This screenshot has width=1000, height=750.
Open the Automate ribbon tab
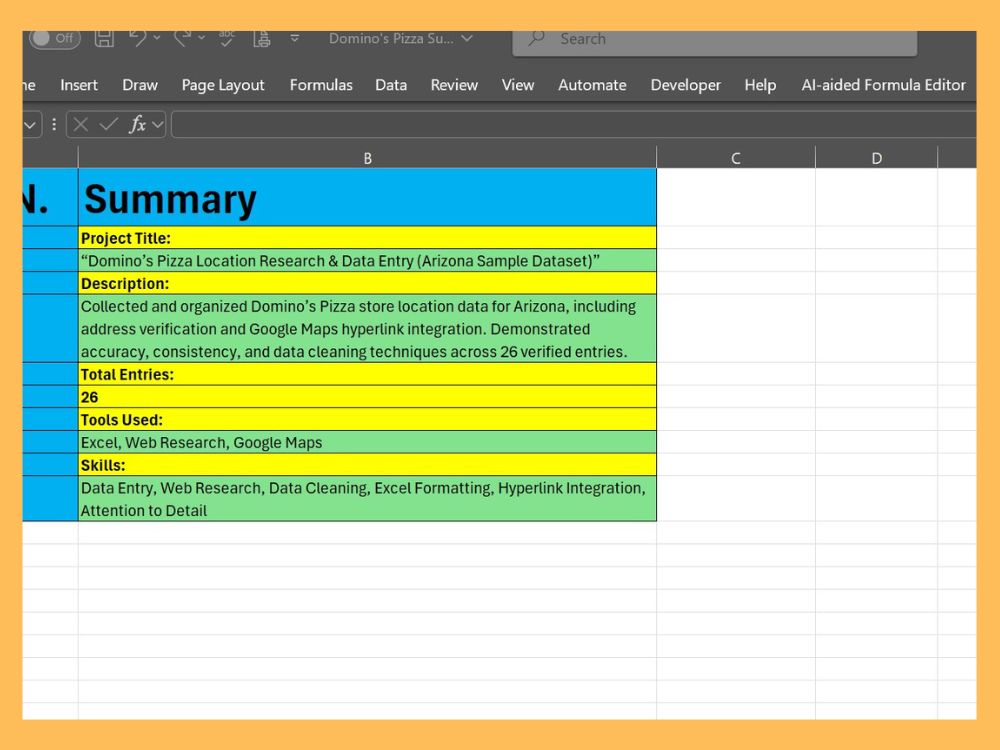(592, 85)
